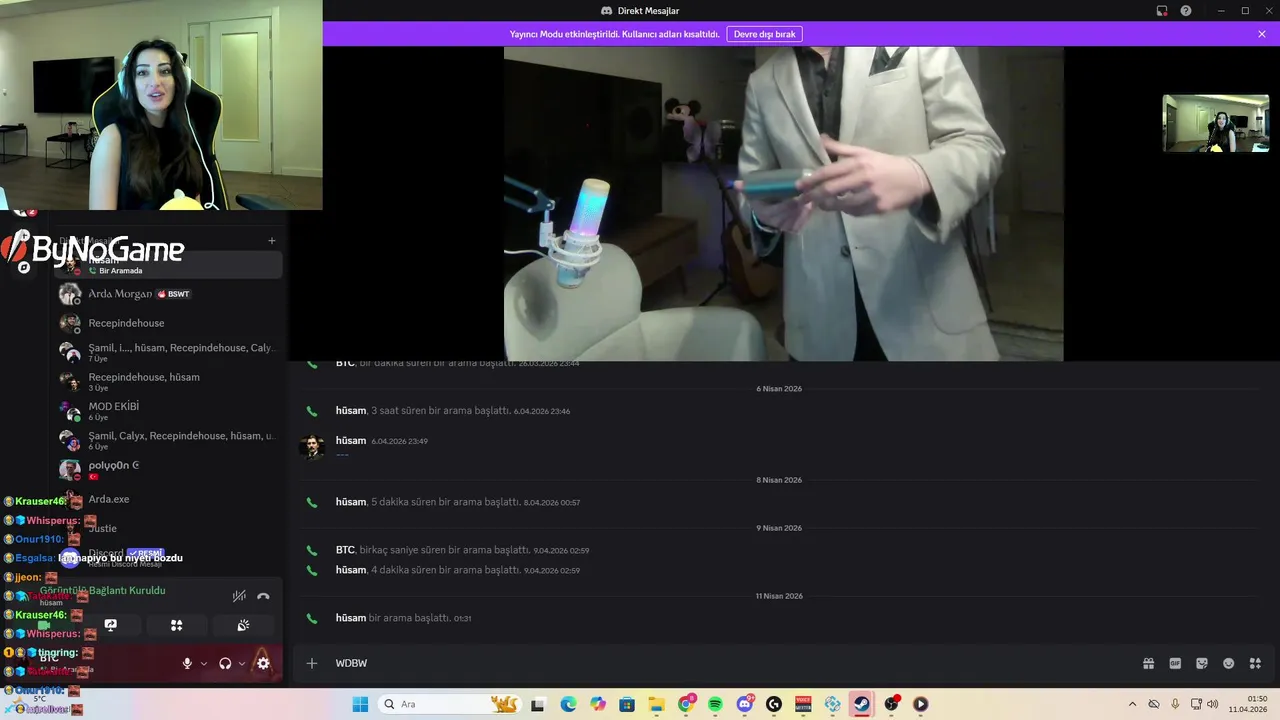1280x720 pixels.
Task: Toggle the camera in voice panel
Action: click(x=44, y=625)
